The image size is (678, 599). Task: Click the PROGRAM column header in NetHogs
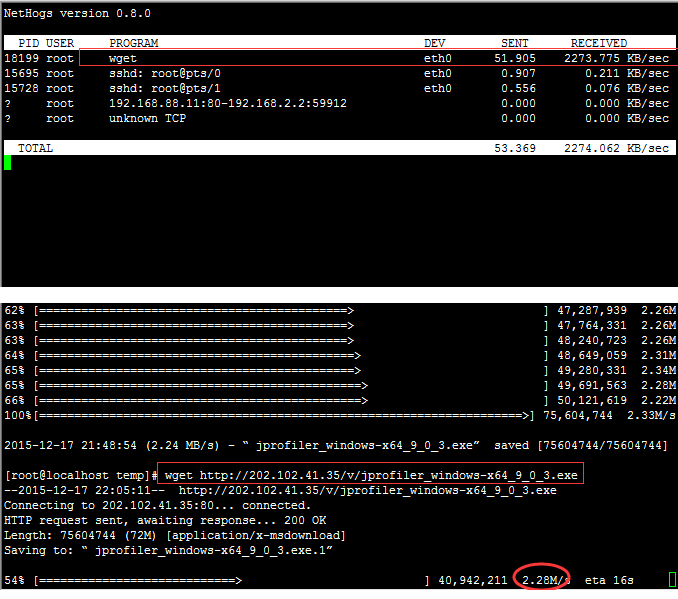(x=133, y=44)
